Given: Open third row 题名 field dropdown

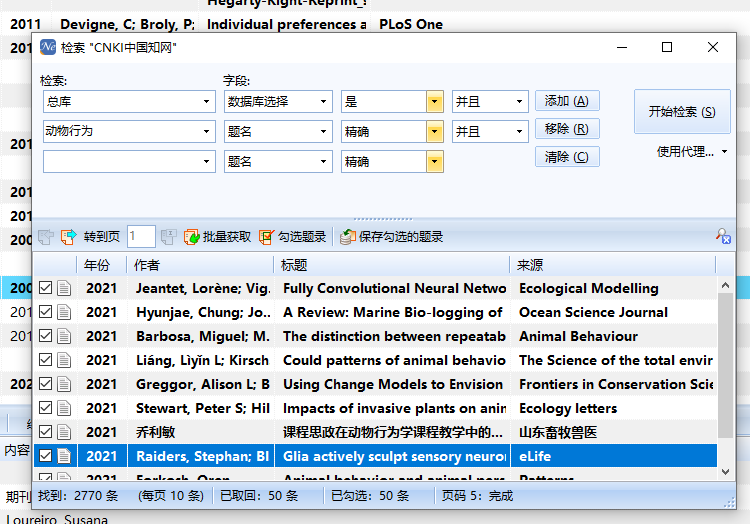Looking at the screenshot, I should click(x=323, y=162).
